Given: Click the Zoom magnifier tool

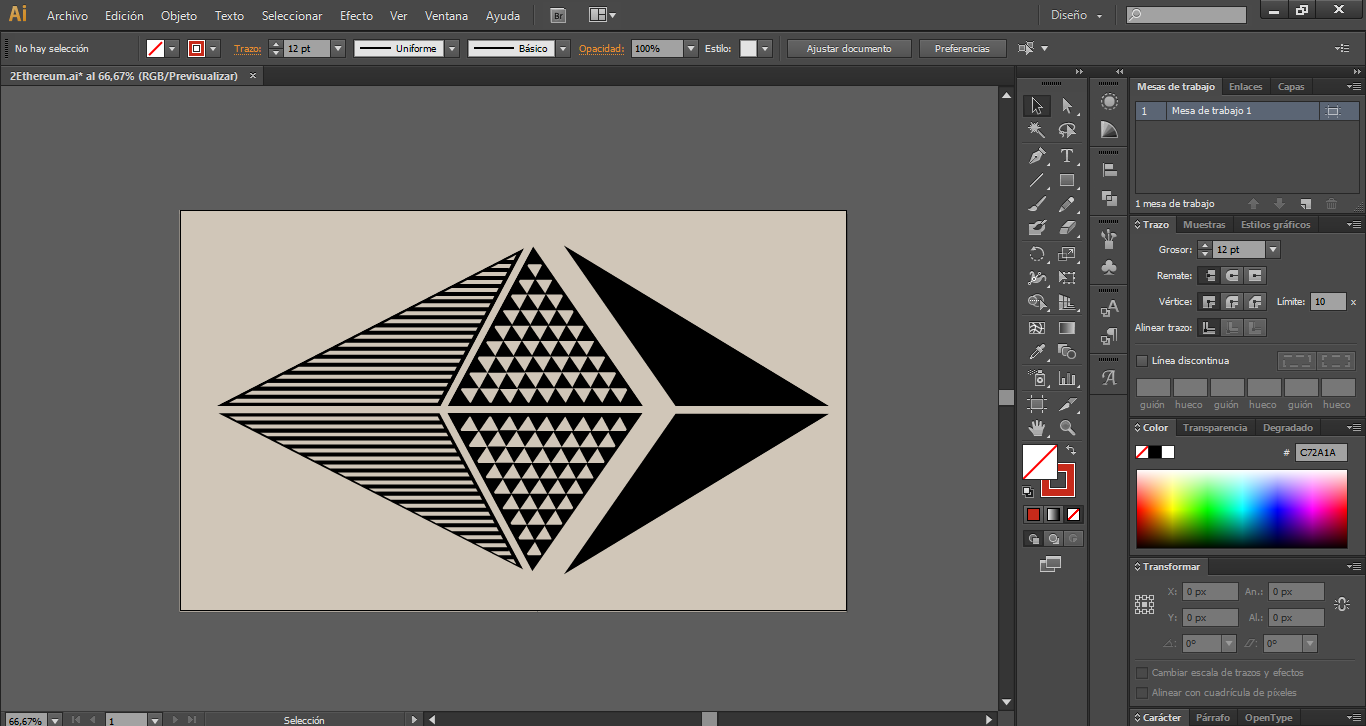Looking at the screenshot, I should [1067, 428].
